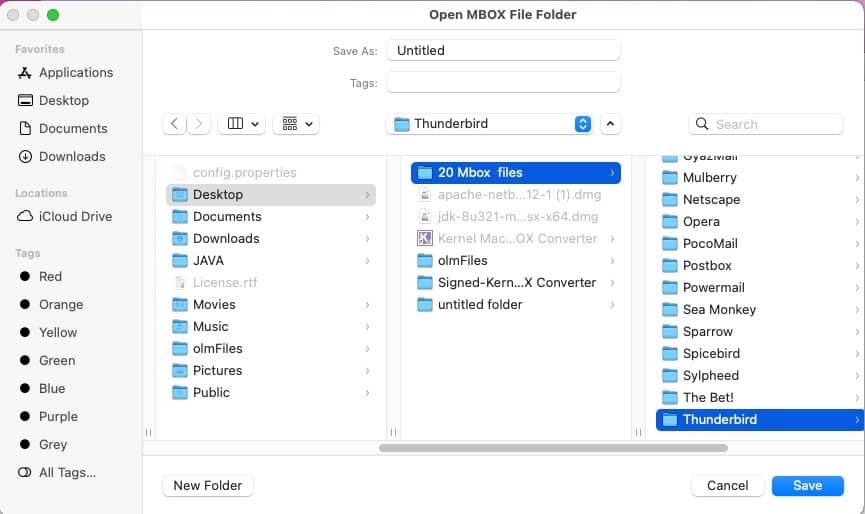865x514 pixels.
Task: Open olmFiles folder in first column
Action: click(271, 349)
